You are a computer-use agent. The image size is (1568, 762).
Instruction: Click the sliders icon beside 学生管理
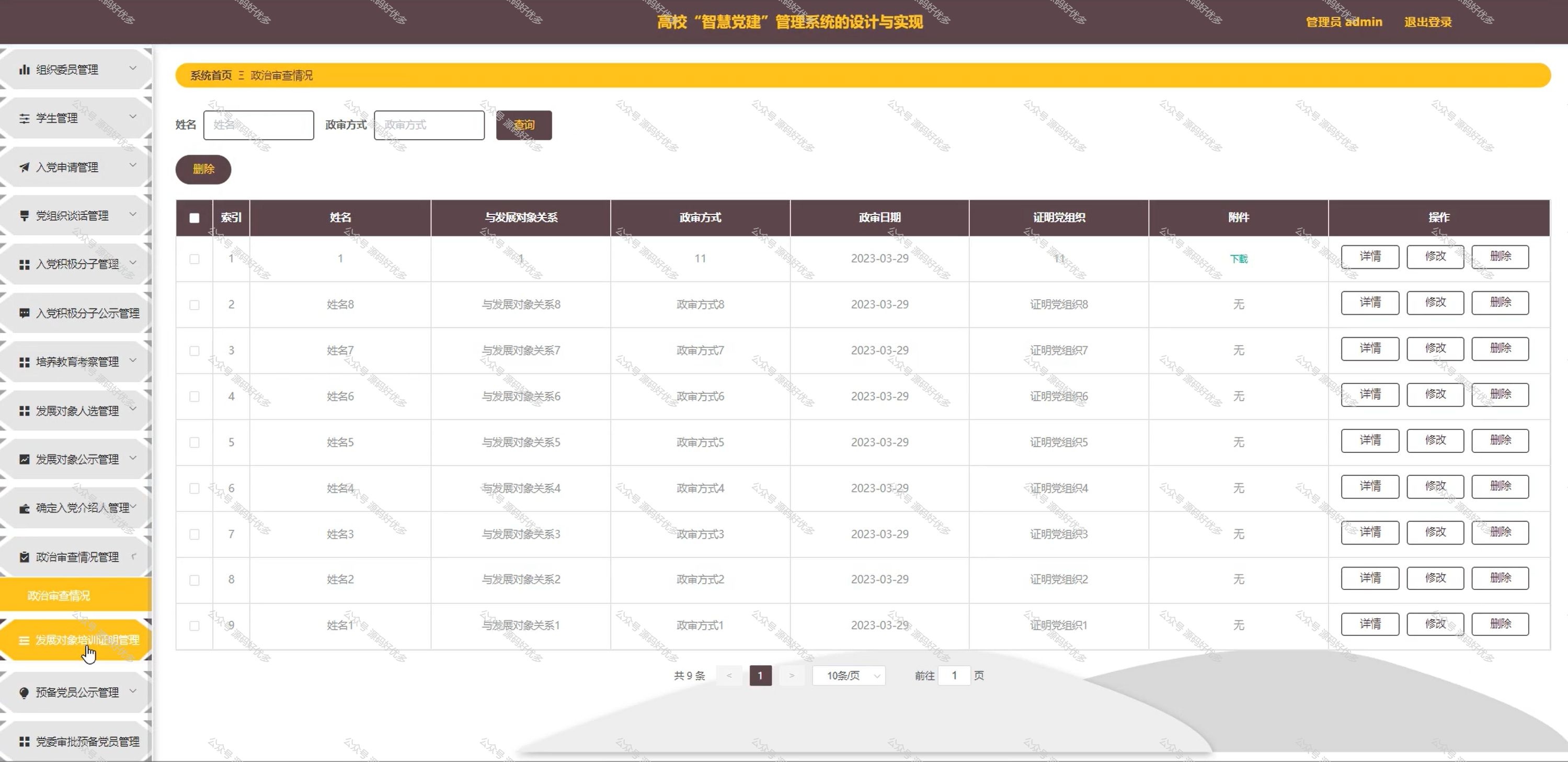(x=25, y=118)
